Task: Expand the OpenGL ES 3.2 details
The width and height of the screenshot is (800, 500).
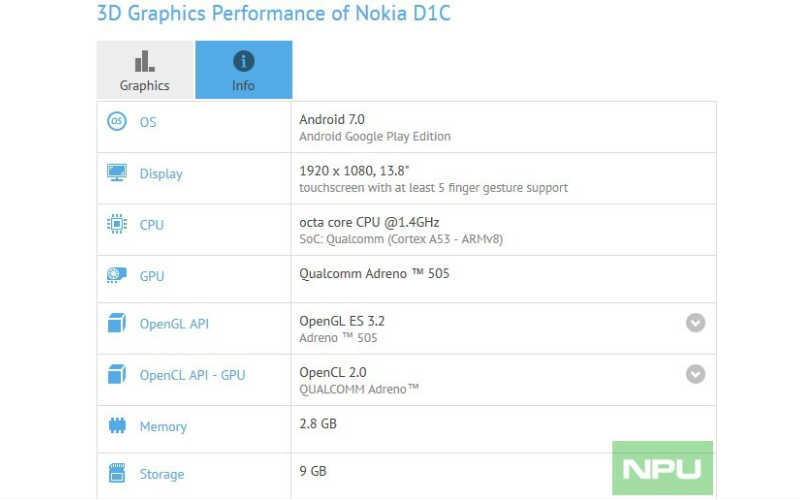Action: coord(695,322)
